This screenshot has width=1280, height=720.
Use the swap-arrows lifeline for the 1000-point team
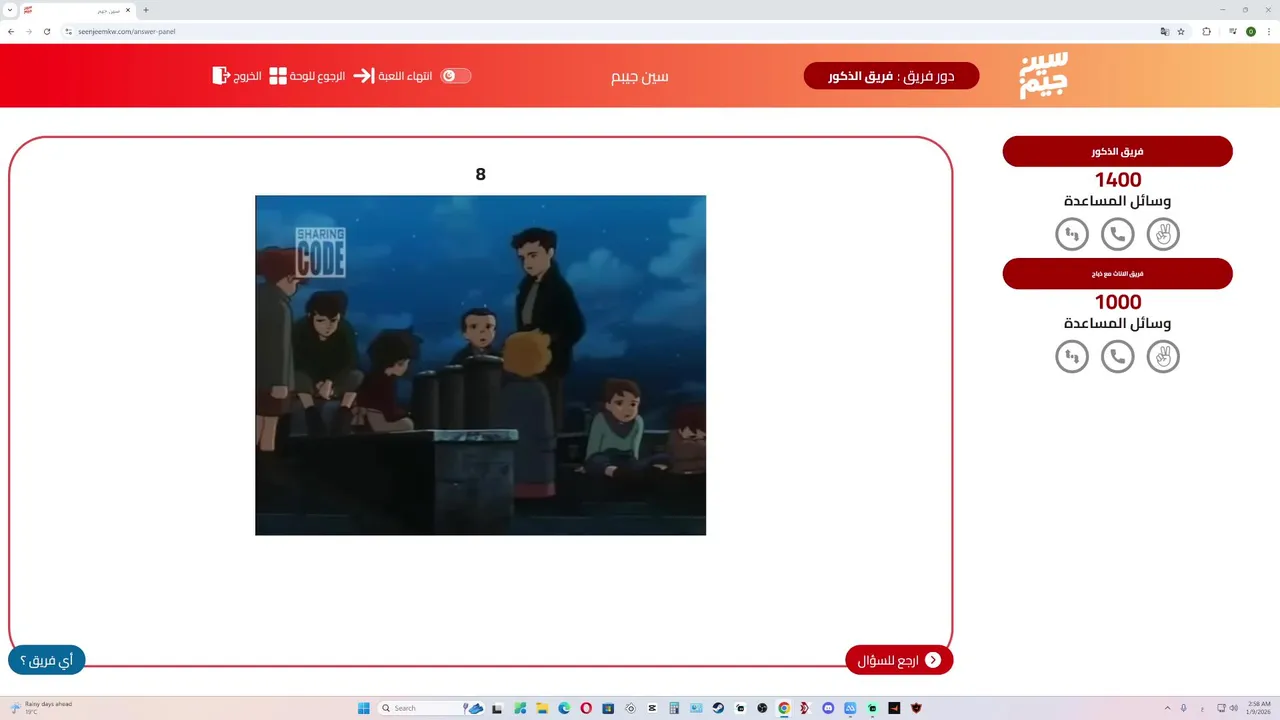(1072, 356)
